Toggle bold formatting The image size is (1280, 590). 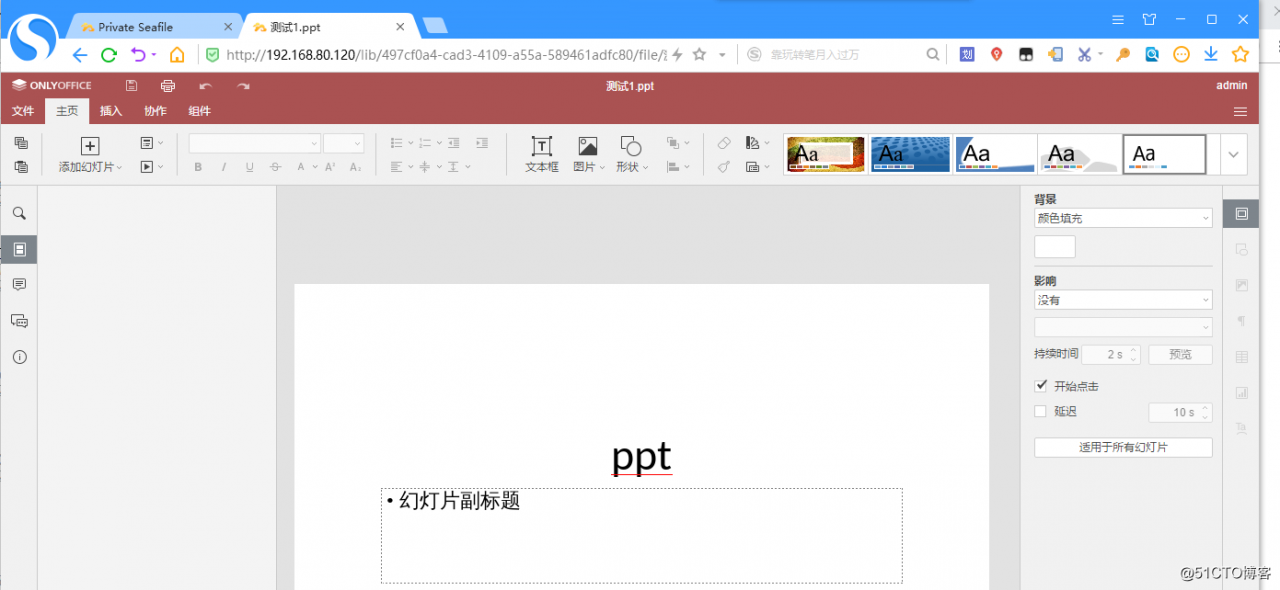point(197,167)
